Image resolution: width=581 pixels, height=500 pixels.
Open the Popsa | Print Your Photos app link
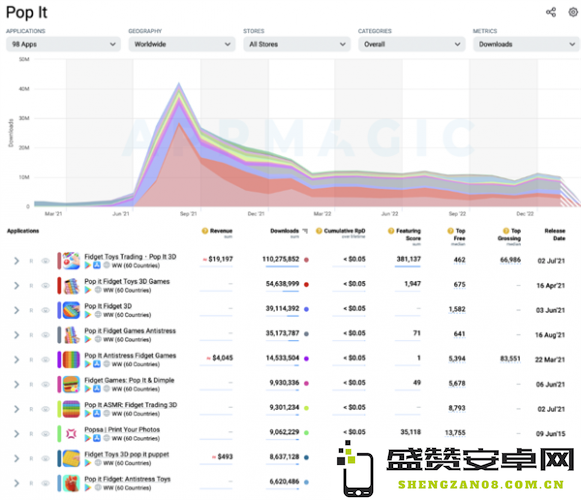(122, 430)
